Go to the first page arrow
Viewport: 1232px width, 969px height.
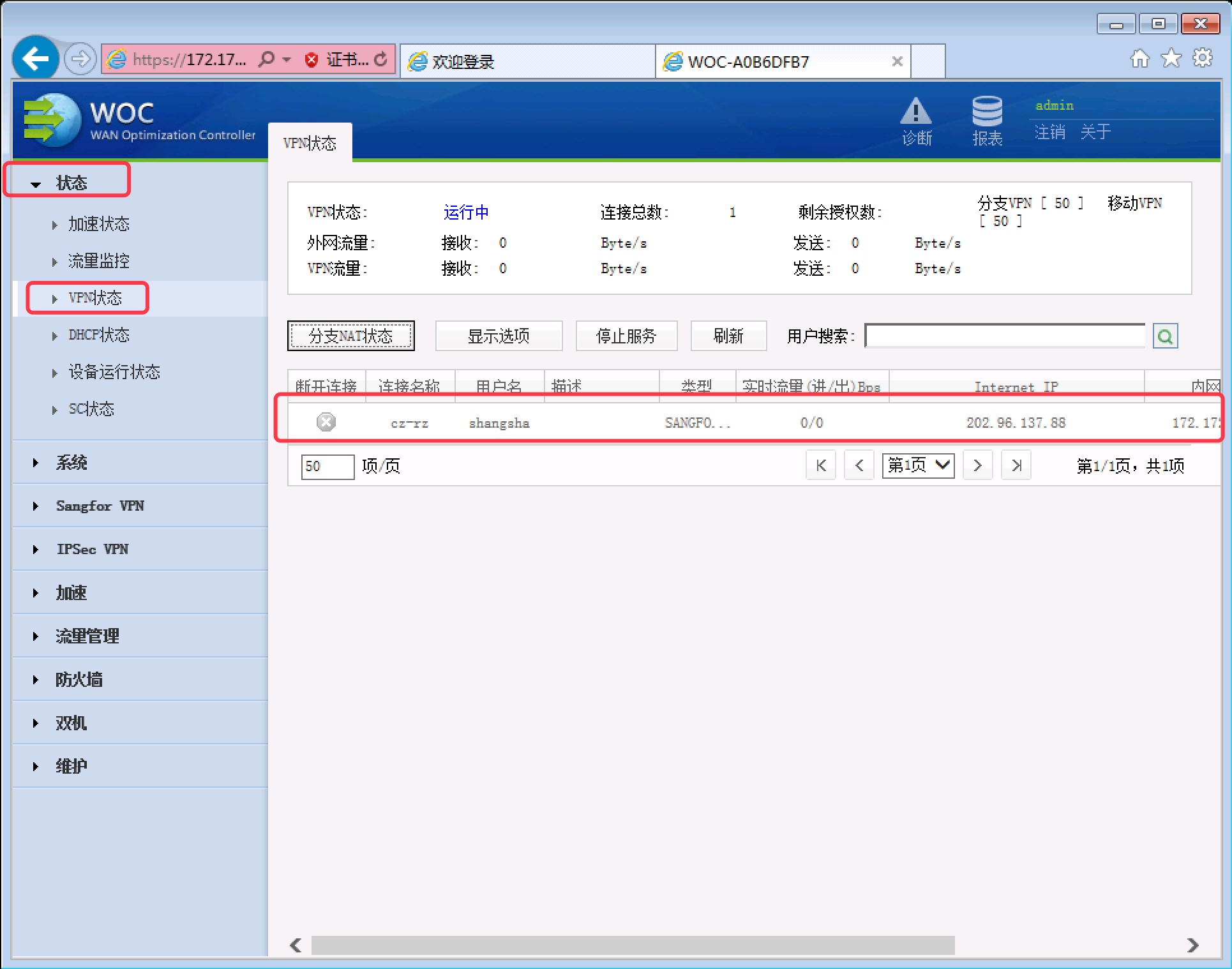(x=821, y=465)
